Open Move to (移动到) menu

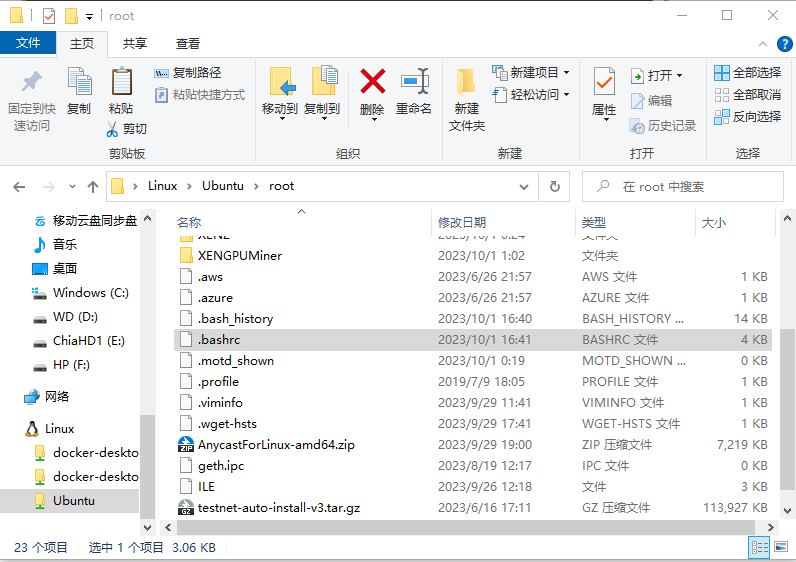[x=280, y=94]
